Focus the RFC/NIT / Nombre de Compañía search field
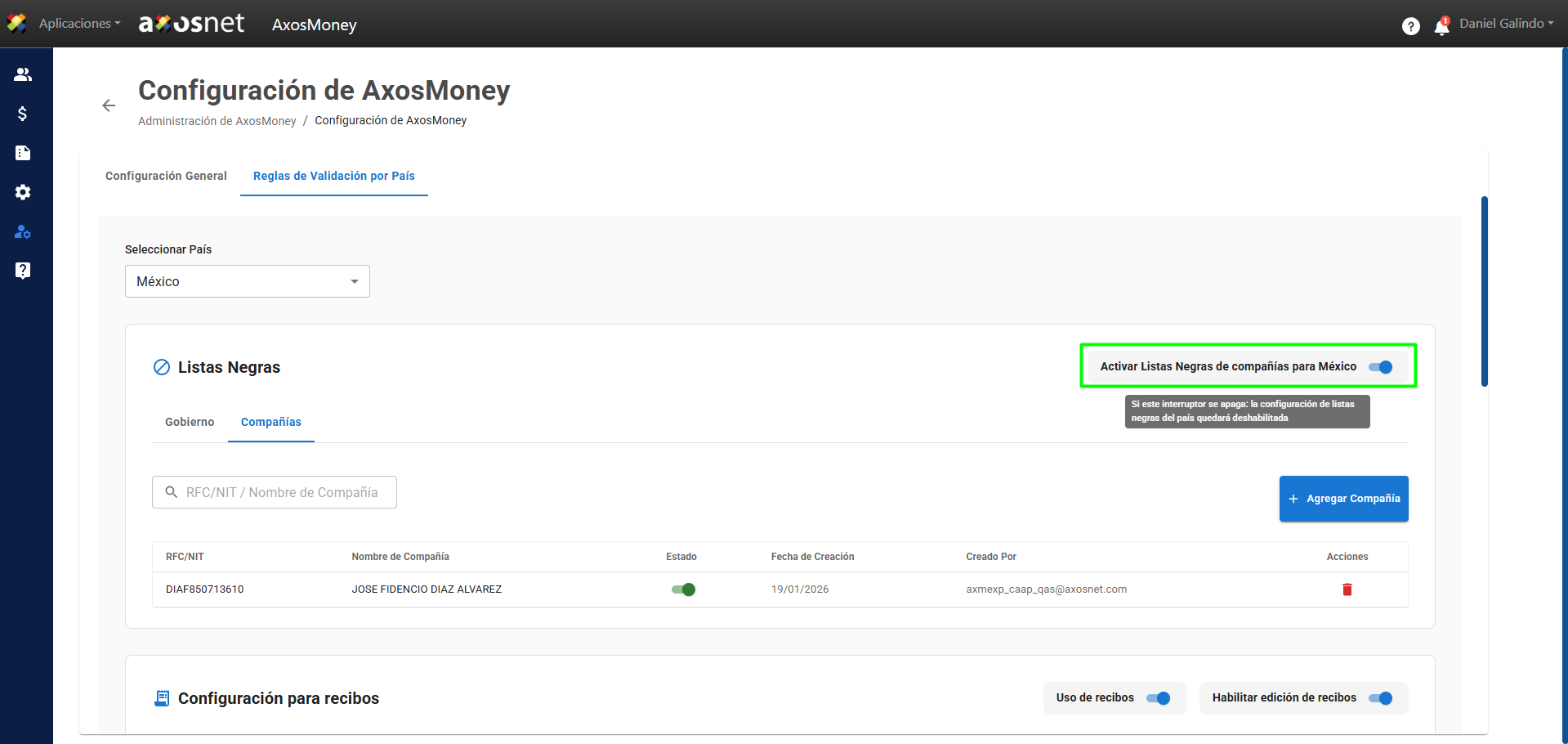The image size is (1568, 744). click(275, 492)
